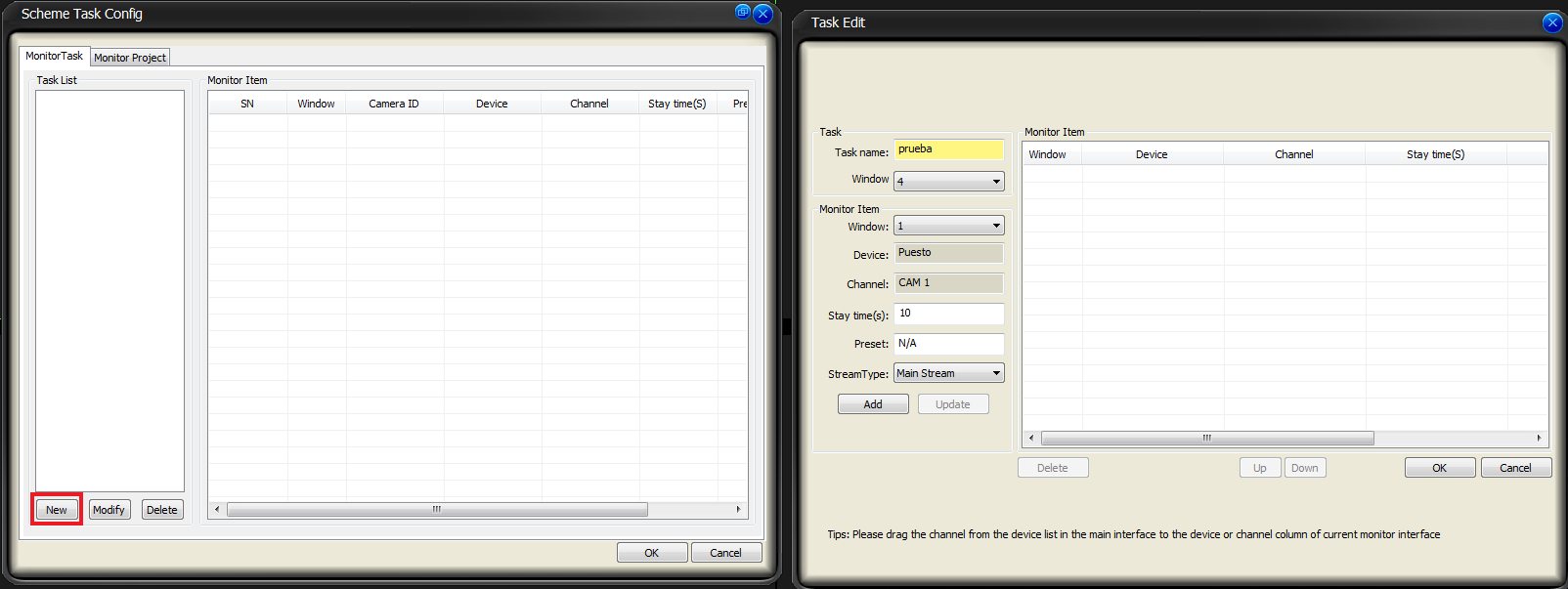Open the Task Window count dropdown showing 4
The height and width of the screenshot is (589, 1568).
pos(949,182)
